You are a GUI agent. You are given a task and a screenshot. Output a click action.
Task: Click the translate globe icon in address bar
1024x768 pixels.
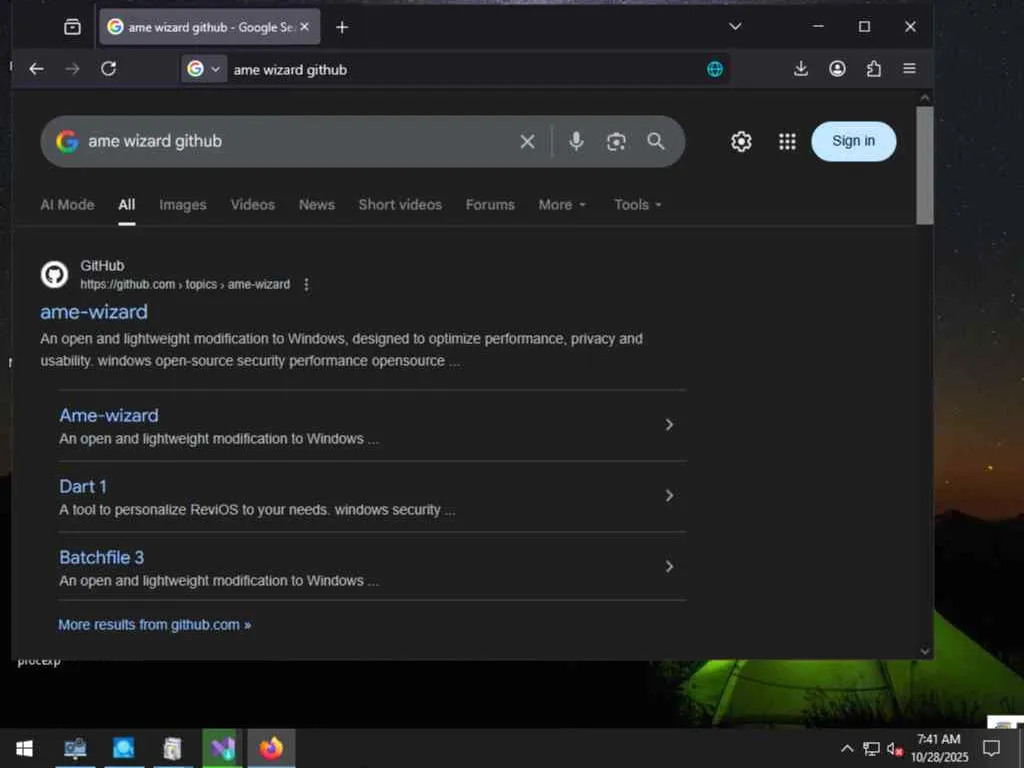coord(715,69)
